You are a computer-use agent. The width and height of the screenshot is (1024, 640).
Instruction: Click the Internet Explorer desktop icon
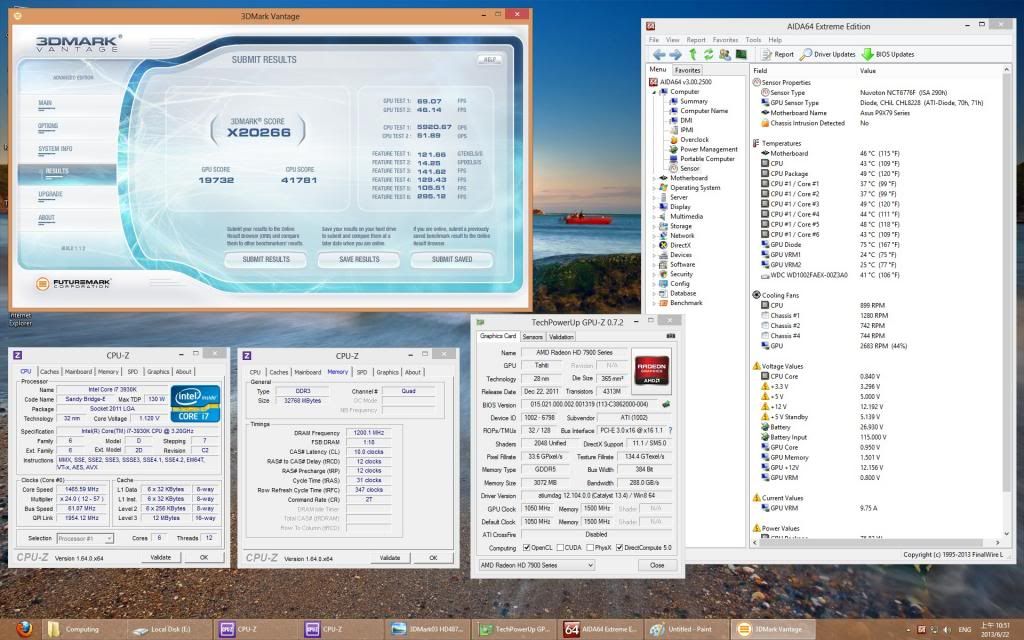[20, 318]
